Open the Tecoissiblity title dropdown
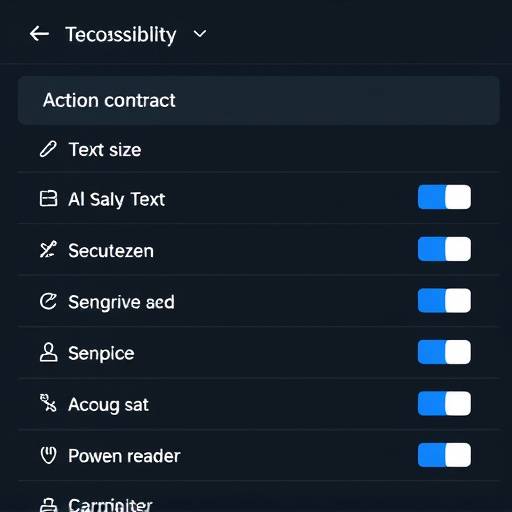Viewport: 512px width, 512px height. point(121,35)
